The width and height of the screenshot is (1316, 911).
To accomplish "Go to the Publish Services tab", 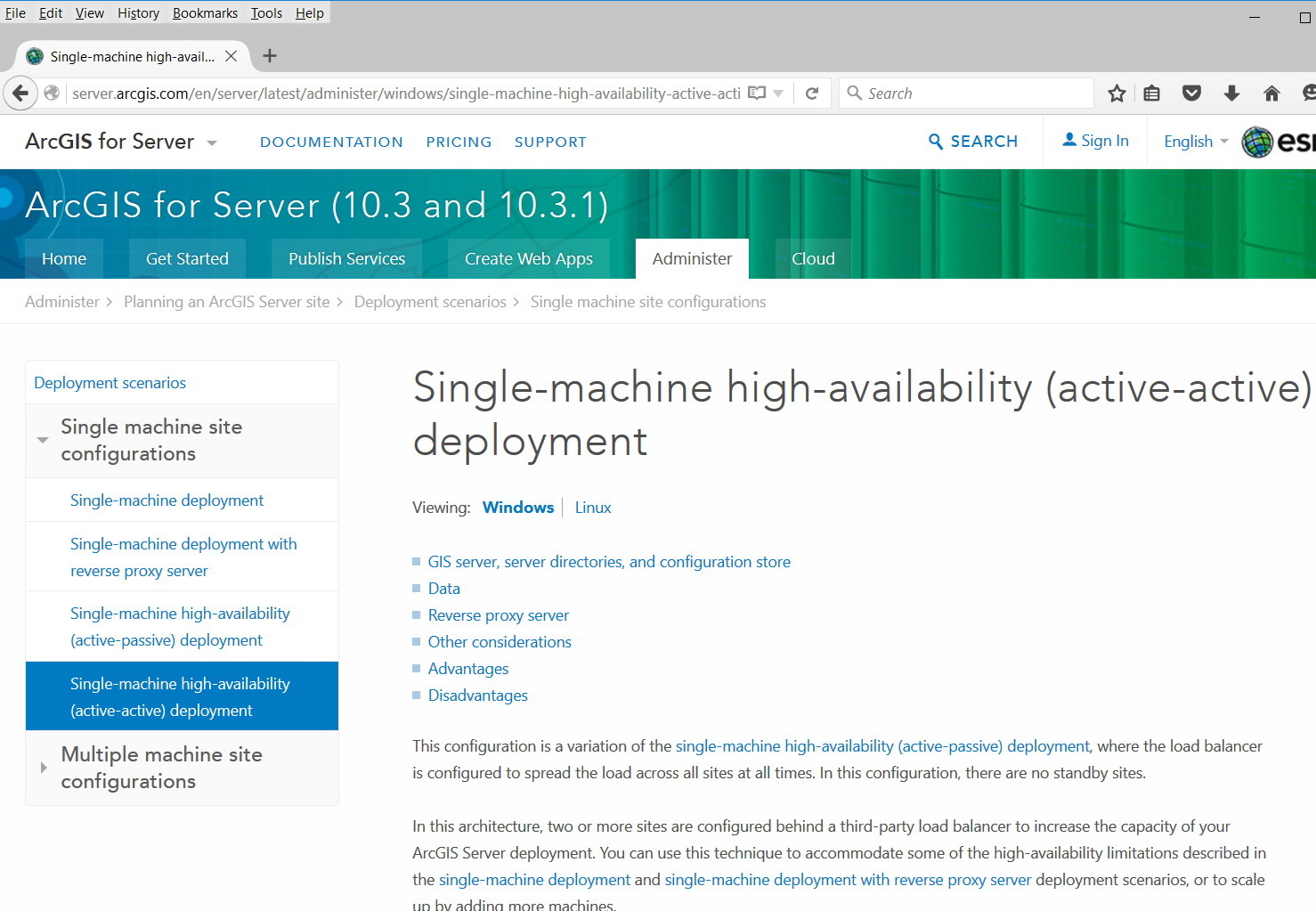I will [346, 258].
